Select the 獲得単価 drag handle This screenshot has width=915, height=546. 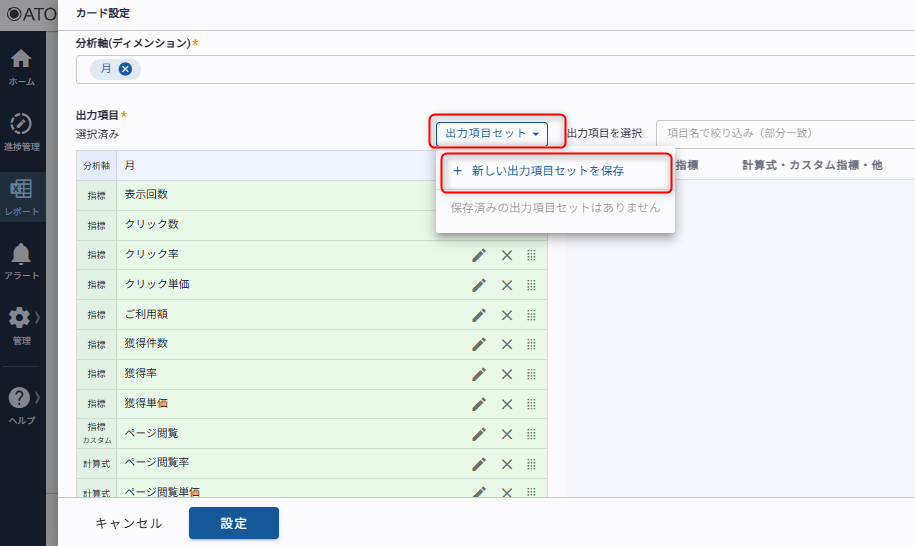(x=531, y=404)
